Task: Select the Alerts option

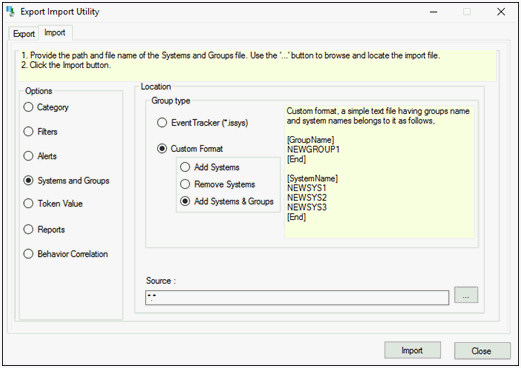Action: [x=40, y=156]
